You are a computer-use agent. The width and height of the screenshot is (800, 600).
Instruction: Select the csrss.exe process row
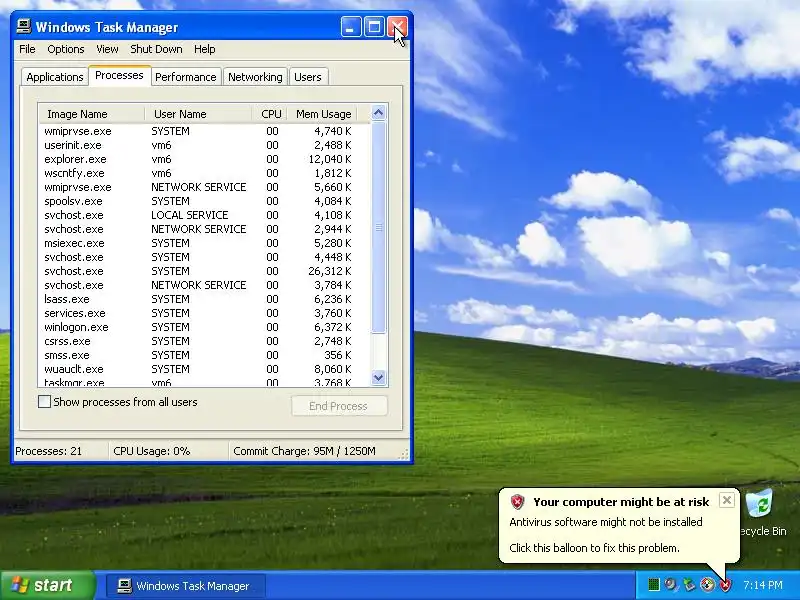204,341
